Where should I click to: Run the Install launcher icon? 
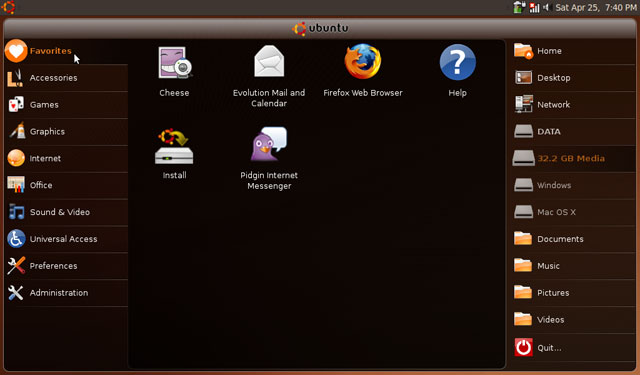[174, 147]
